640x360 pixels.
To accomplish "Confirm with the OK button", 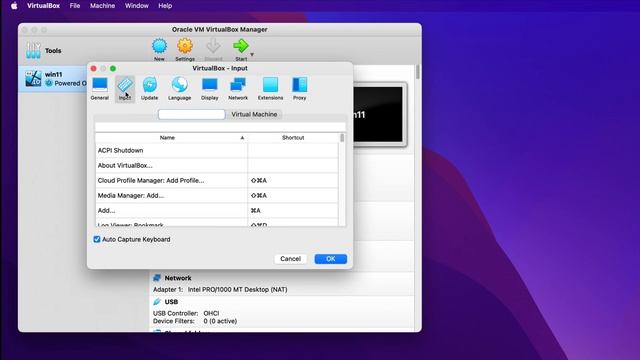I will (x=331, y=259).
